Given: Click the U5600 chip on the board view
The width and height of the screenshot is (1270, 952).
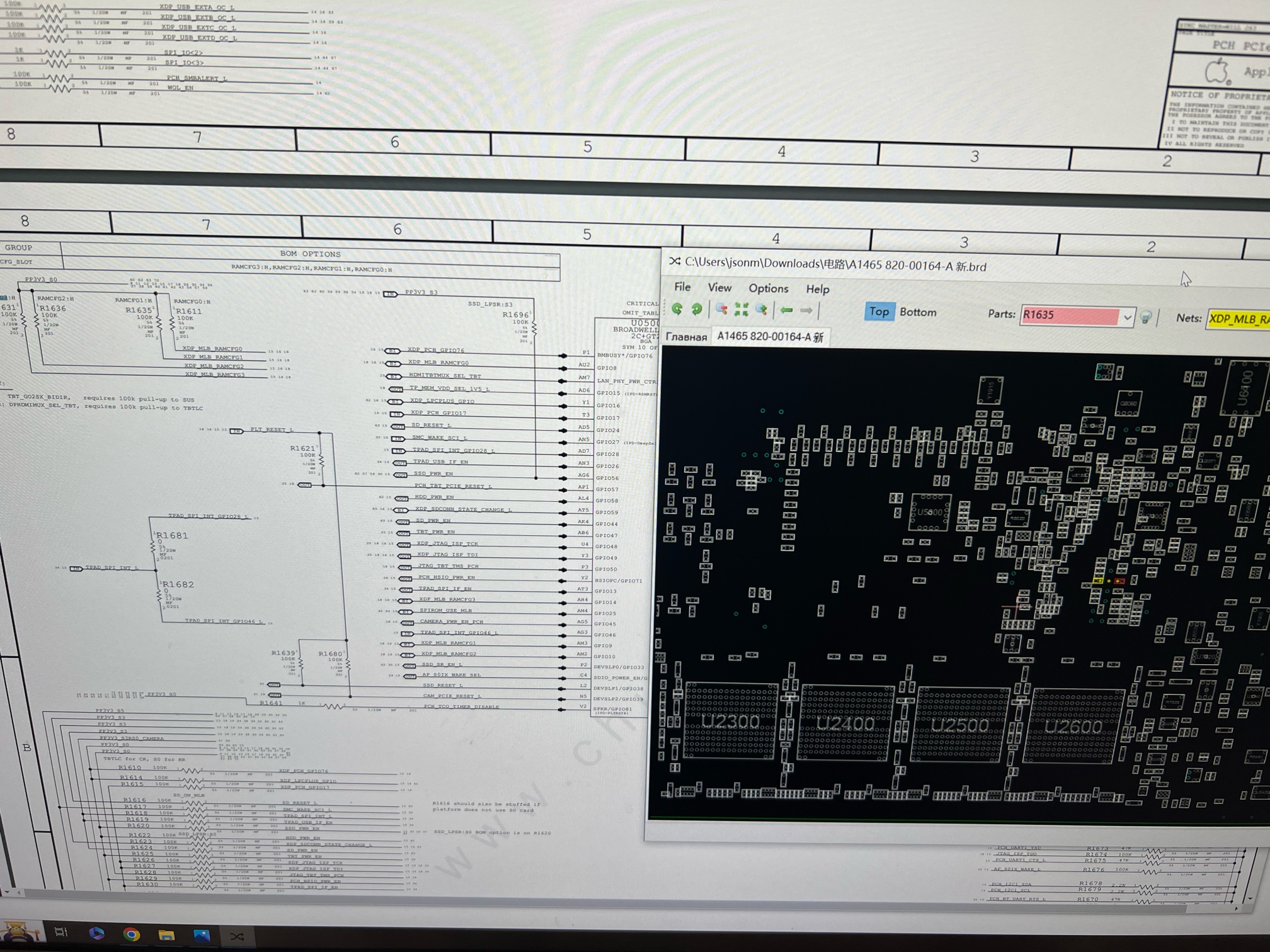Looking at the screenshot, I should click(930, 512).
